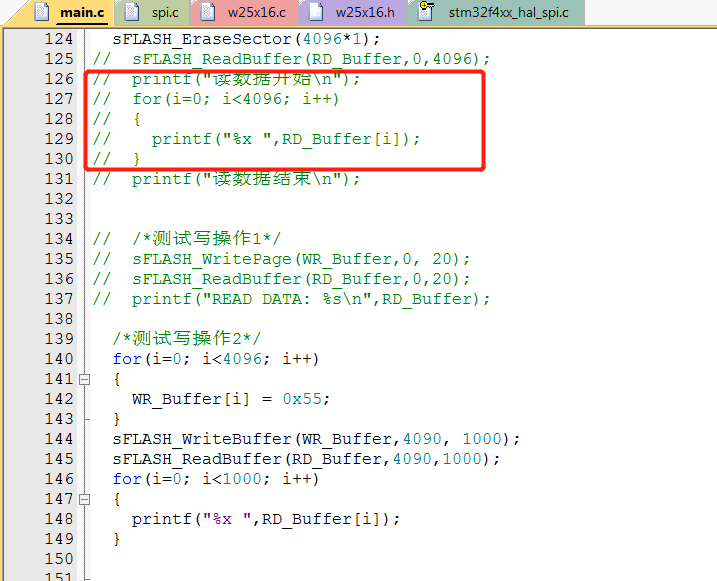Click the sFLASH_ReadBuffer(RD_Buffer,4090,1000) call
The height and width of the screenshot is (581, 717).
tap(306, 459)
